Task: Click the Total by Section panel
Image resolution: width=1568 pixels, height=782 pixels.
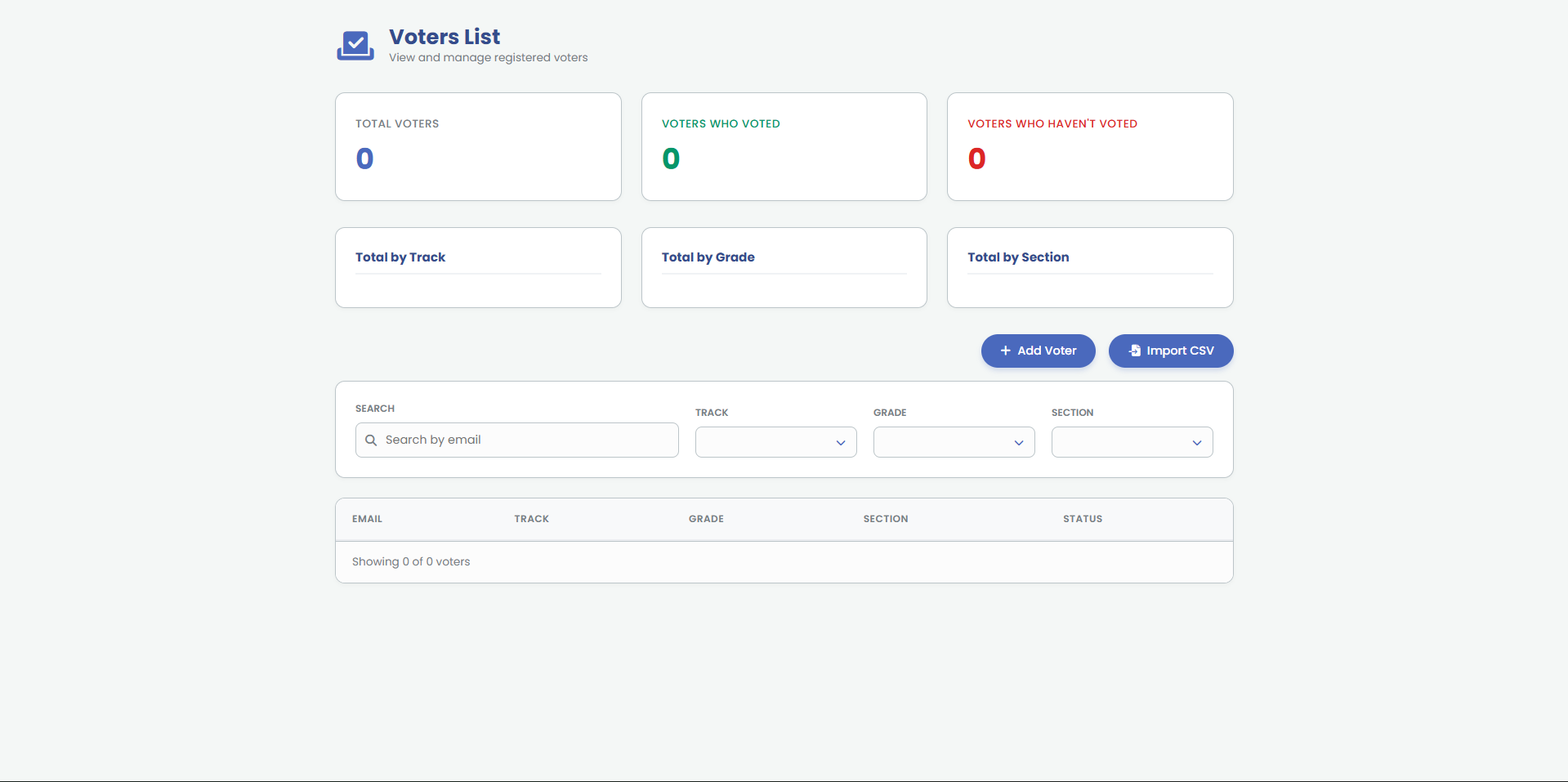Action: click(x=1089, y=267)
